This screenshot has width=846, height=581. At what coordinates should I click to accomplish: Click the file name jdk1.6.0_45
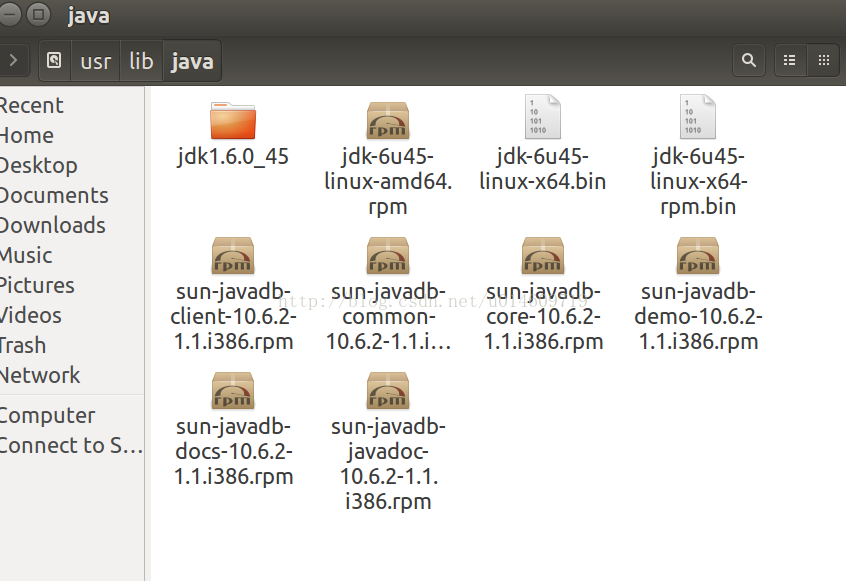(233, 156)
